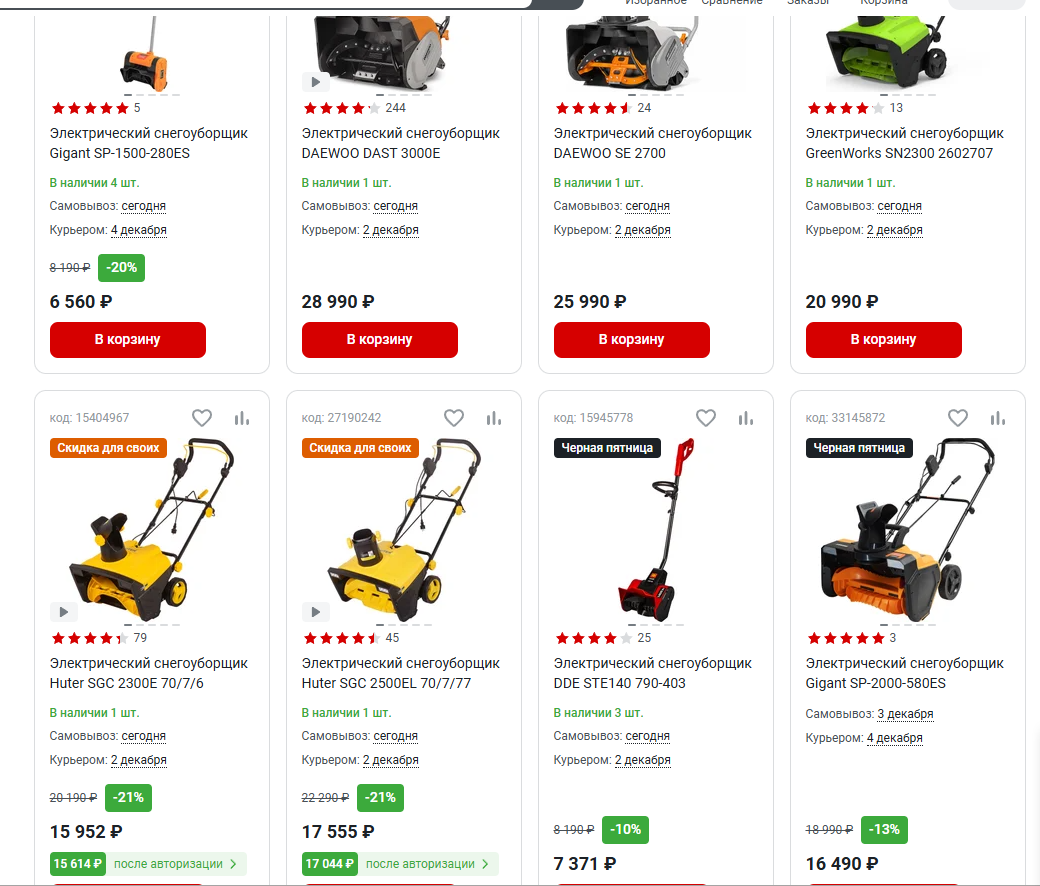Add GreenWorks SN2300 to cart
Screen dimensions: 1040x886
pyautogui.click(x=883, y=340)
